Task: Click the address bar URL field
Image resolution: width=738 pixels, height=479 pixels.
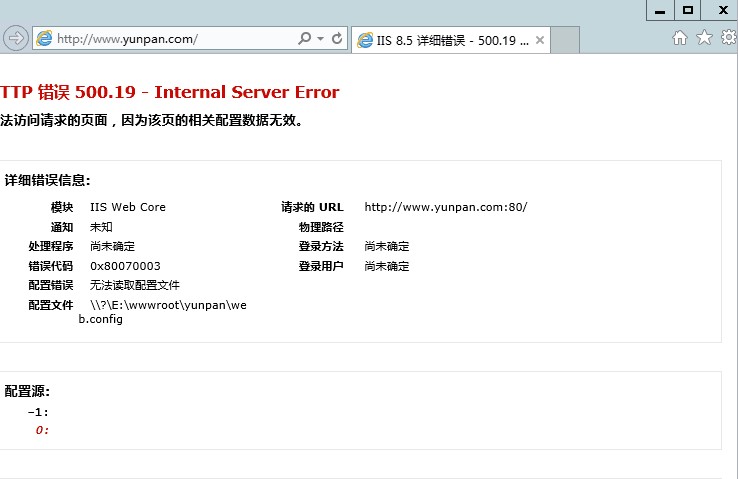Action: tap(170, 39)
